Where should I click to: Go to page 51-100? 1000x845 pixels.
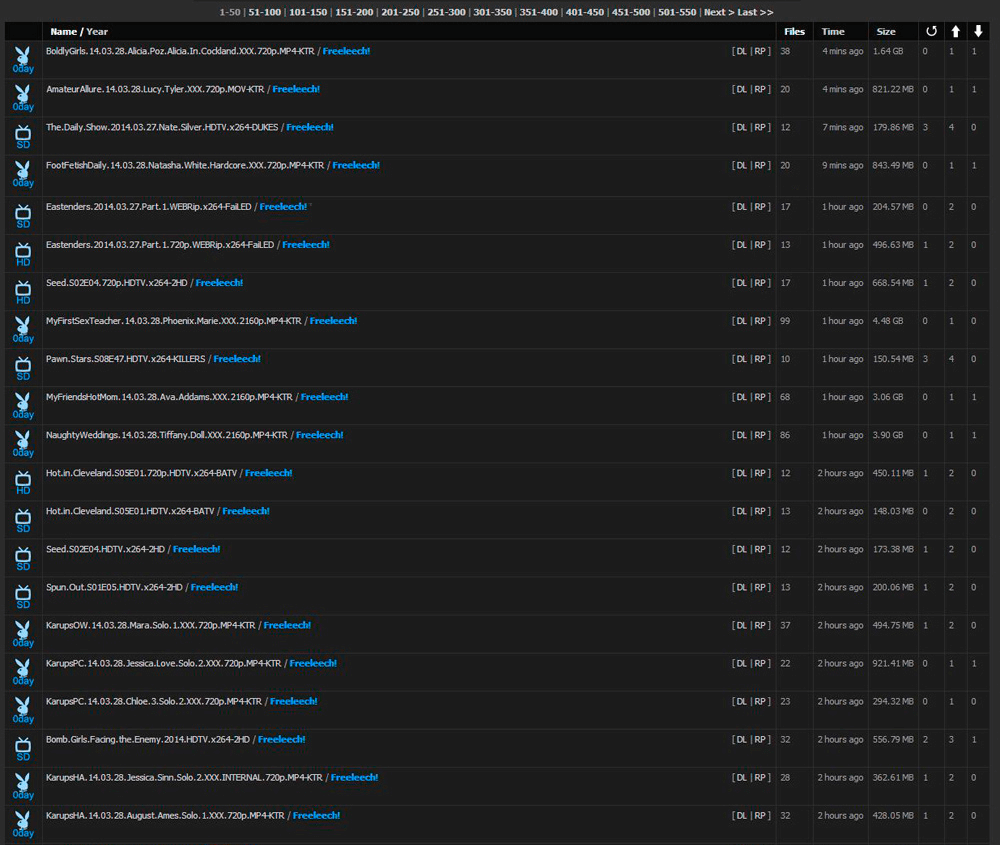coord(265,12)
